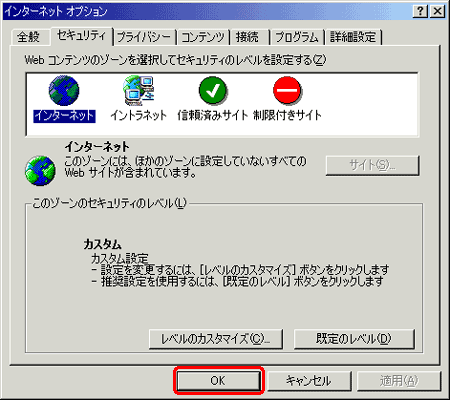450x400 pixels.
Task: Select the Trusted Sites green checkmark icon
Action: [213, 91]
